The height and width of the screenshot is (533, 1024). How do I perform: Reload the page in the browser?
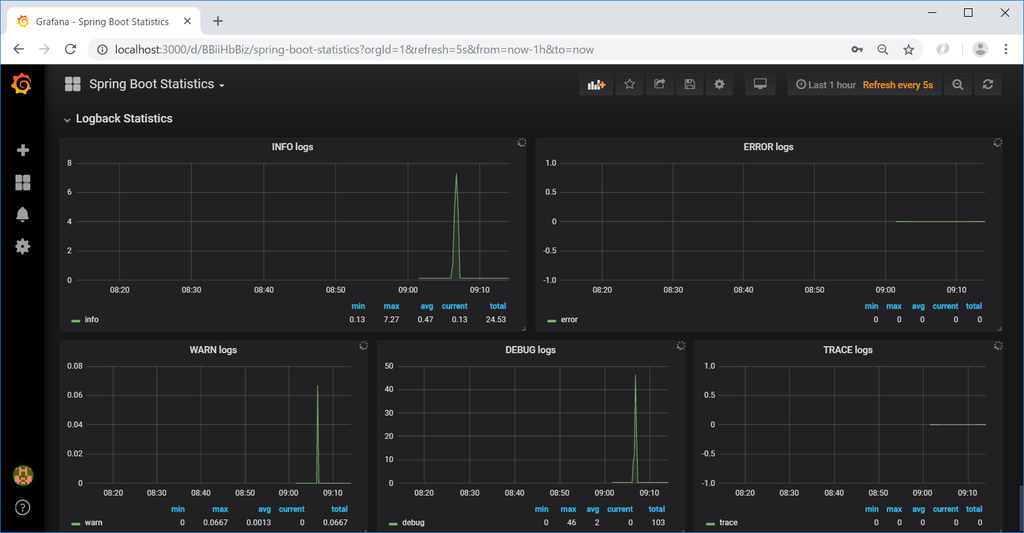click(71, 49)
